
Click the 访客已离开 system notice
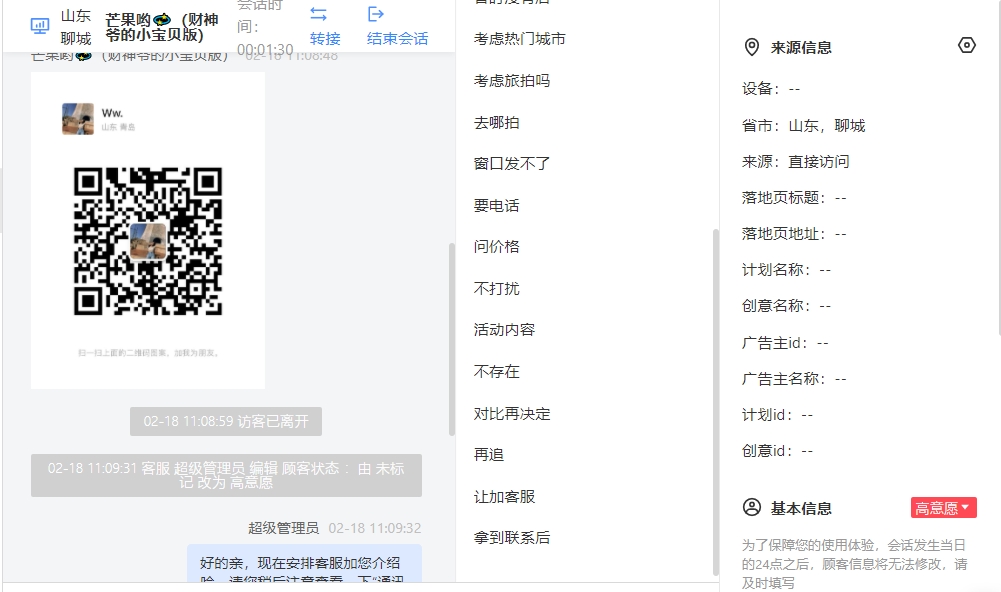click(226, 421)
